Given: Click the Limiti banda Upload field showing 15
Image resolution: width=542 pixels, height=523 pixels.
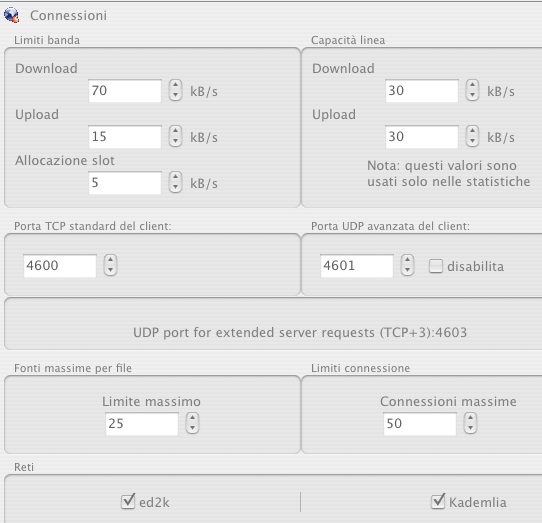Looking at the screenshot, I should (125, 137).
